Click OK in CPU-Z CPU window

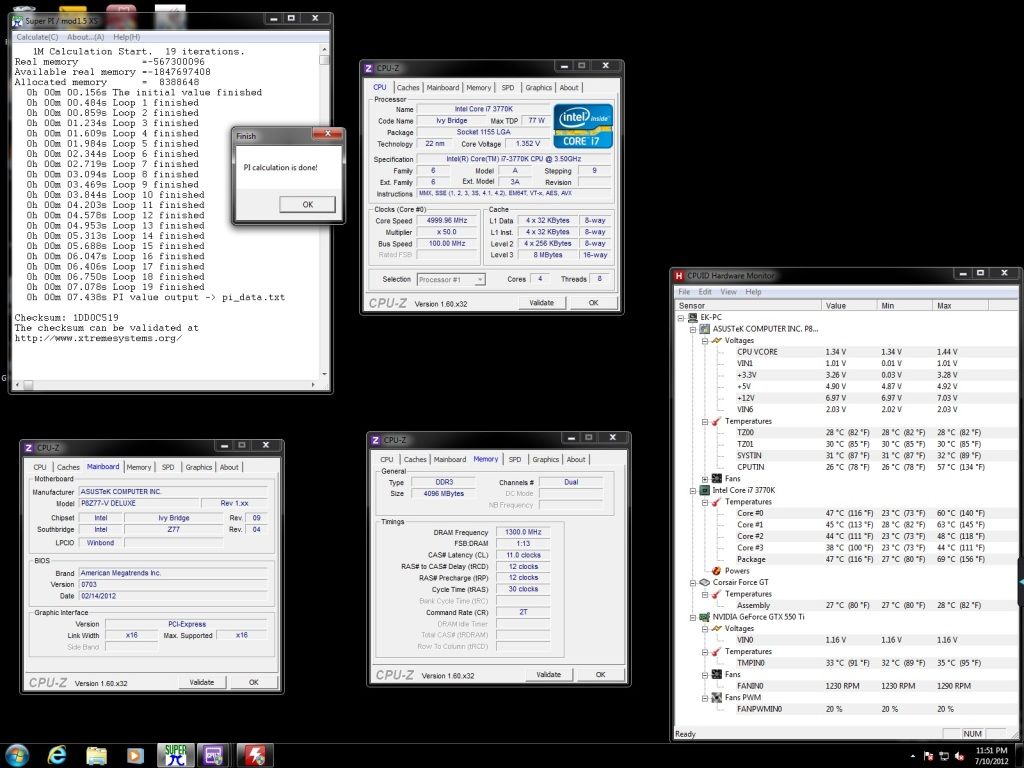593,303
